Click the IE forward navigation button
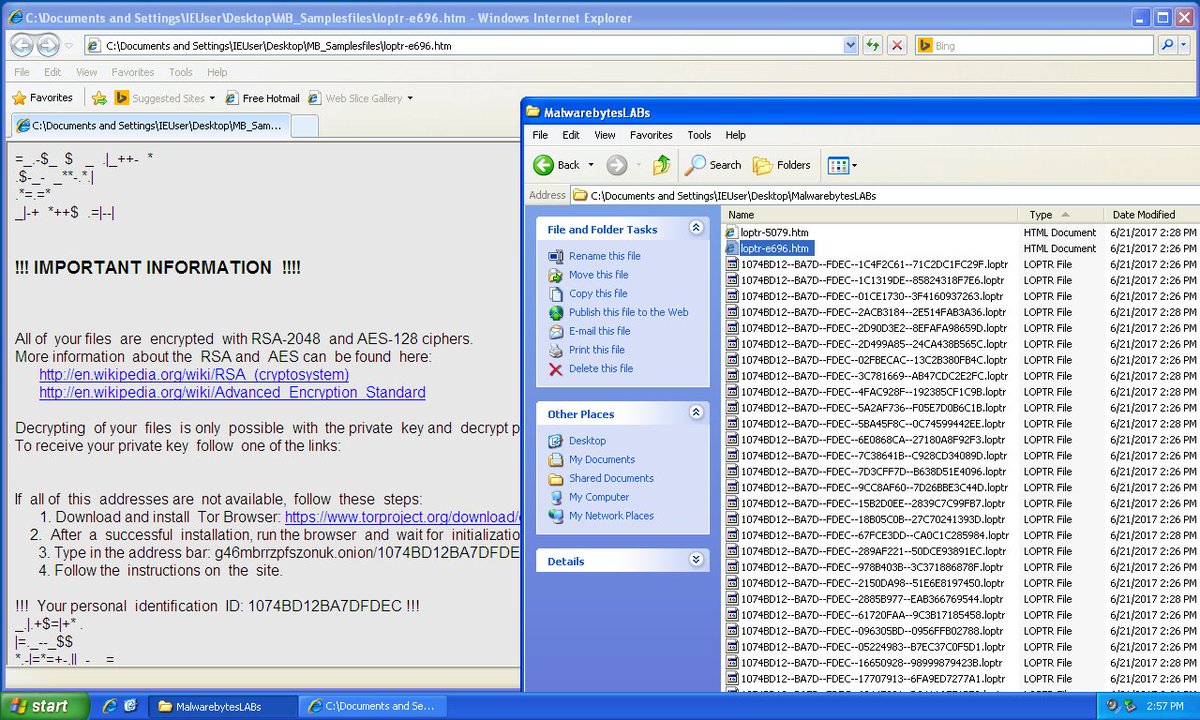Screen dimensions: 1200x720 pos(48,45)
